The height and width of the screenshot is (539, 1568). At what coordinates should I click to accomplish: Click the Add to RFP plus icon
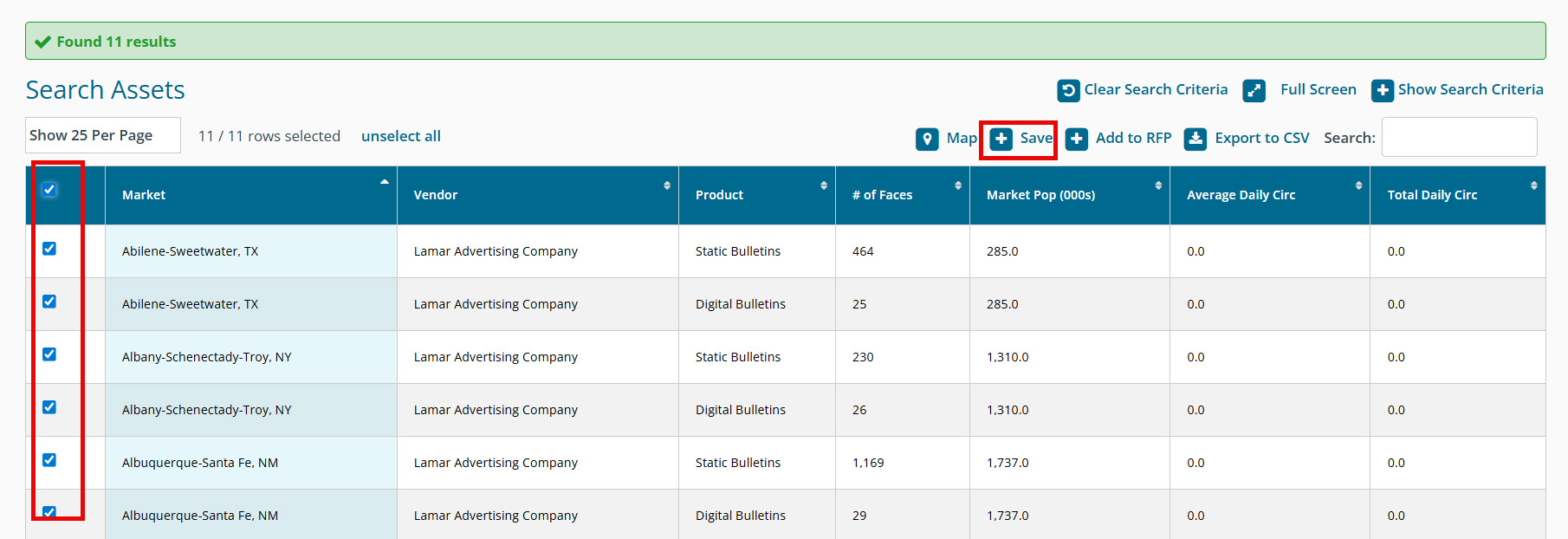tap(1077, 139)
